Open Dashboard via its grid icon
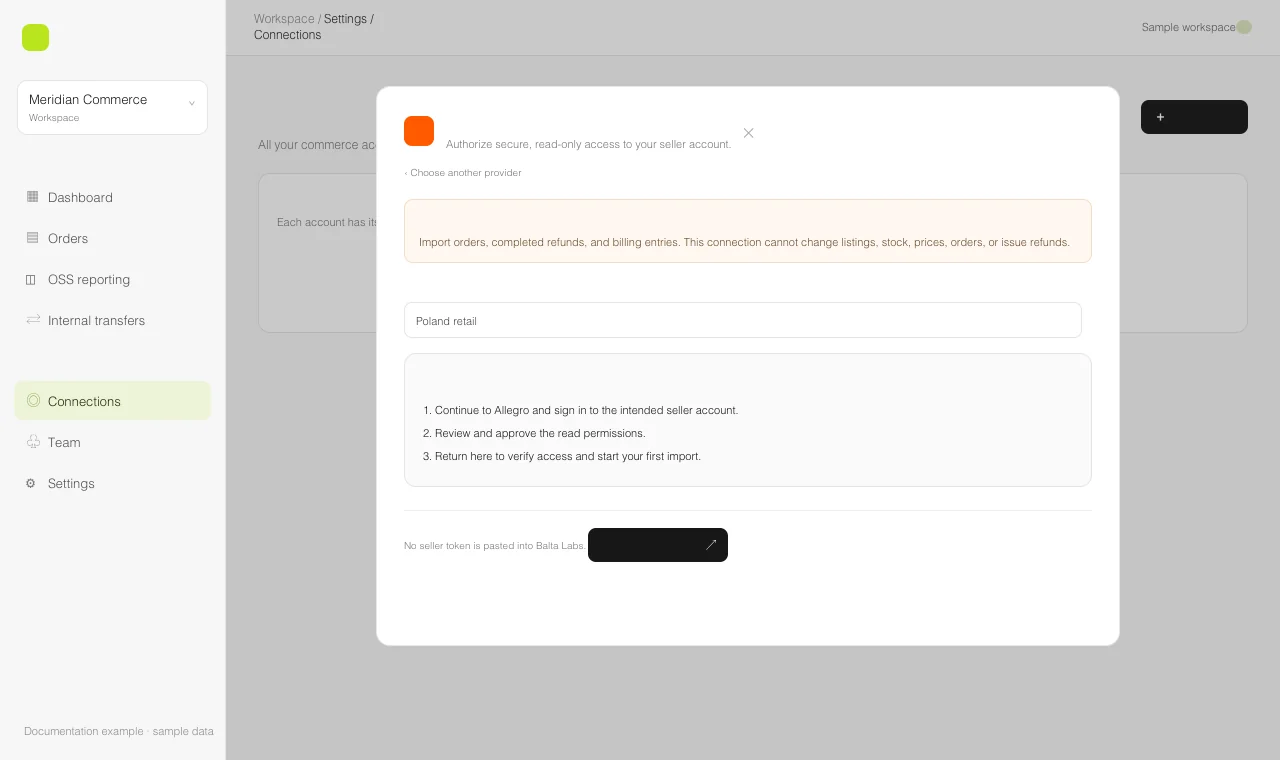This screenshot has width=1280, height=760. tap(32, 197)
